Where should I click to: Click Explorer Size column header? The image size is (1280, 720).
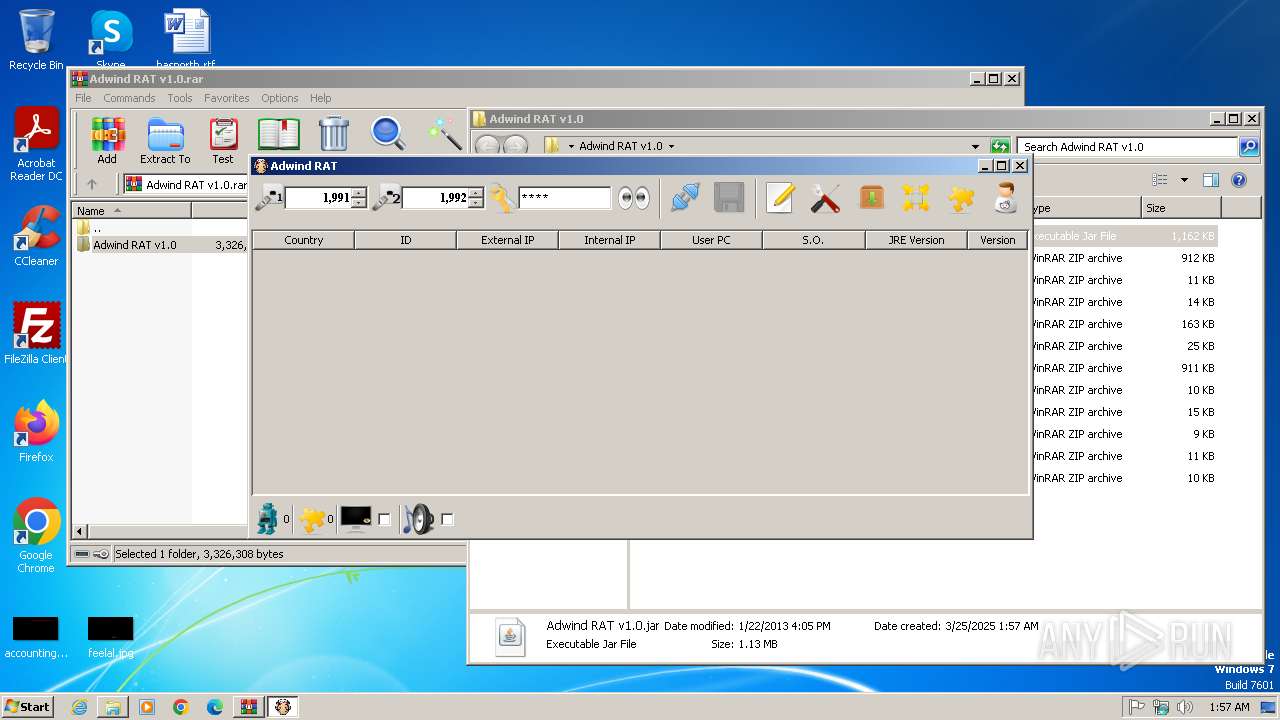pos(1181,208)
